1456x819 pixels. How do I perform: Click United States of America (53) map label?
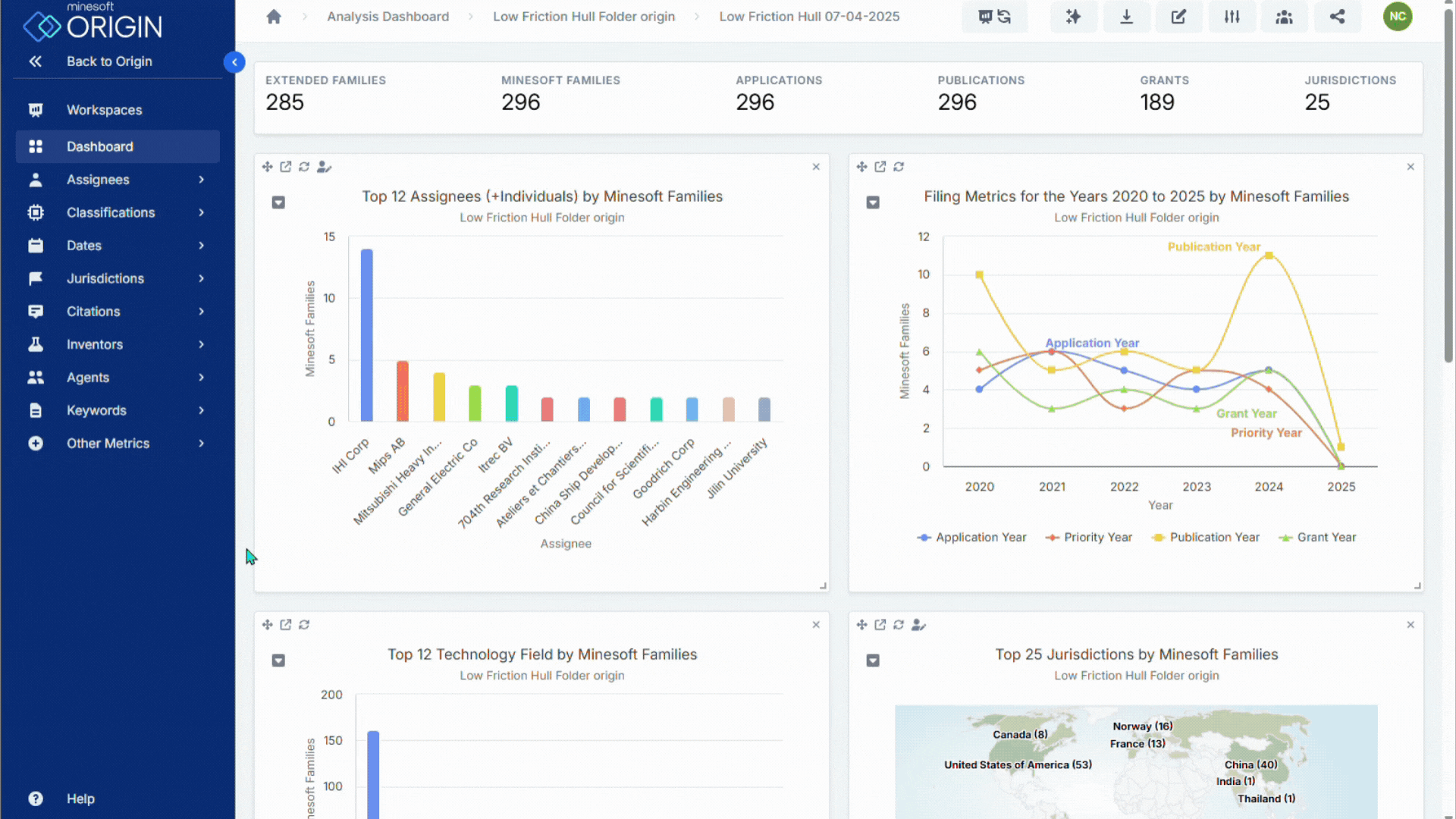pyautogui.click(x=1018, y=764)
